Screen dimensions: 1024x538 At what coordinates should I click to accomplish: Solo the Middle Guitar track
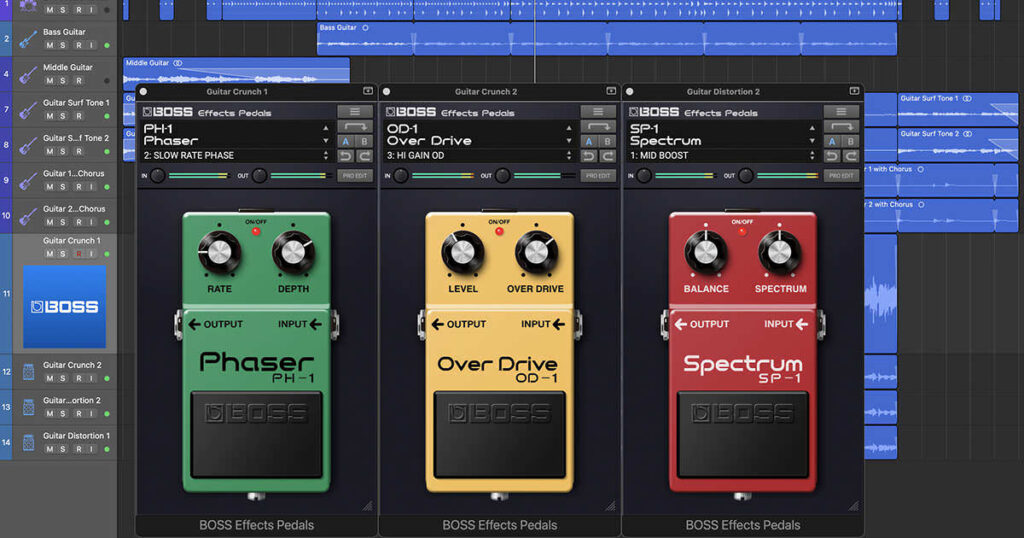point(63,80)
